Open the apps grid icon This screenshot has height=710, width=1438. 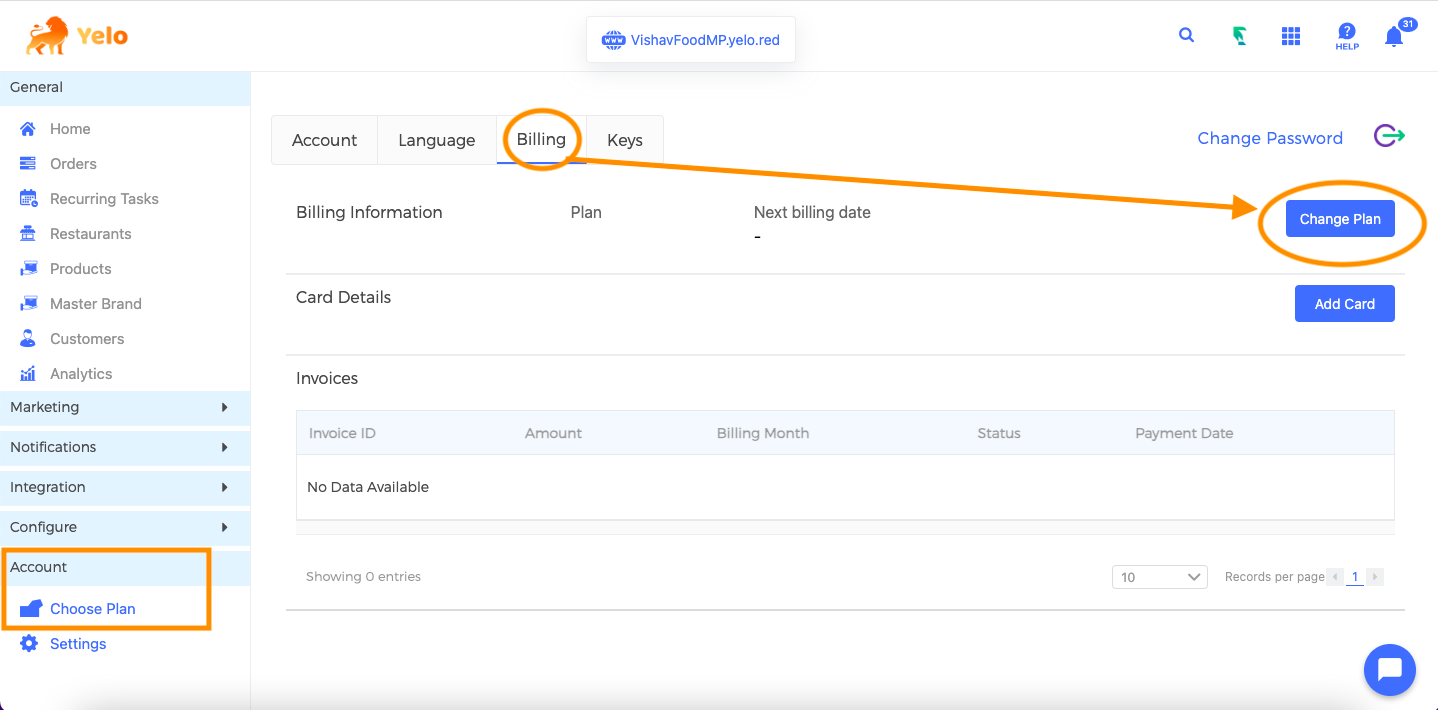(x=1291, y=36)
